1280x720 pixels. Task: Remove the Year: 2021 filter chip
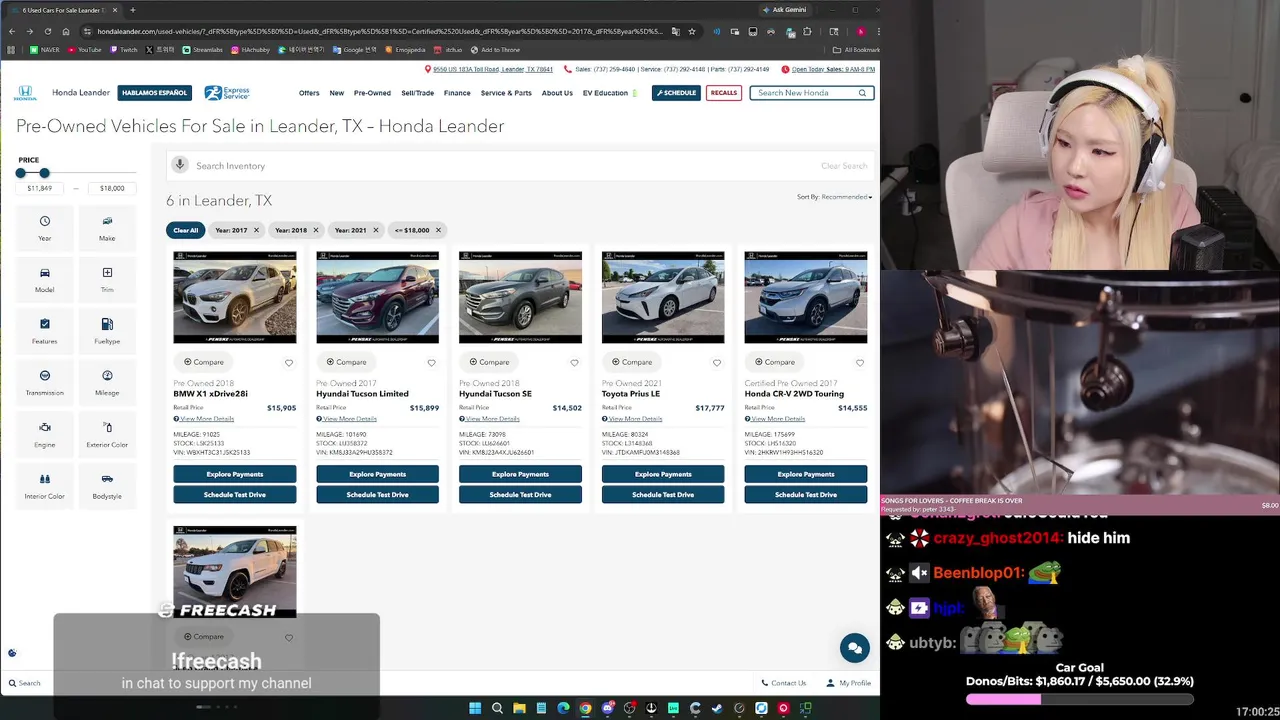click(x=376, y=230)
